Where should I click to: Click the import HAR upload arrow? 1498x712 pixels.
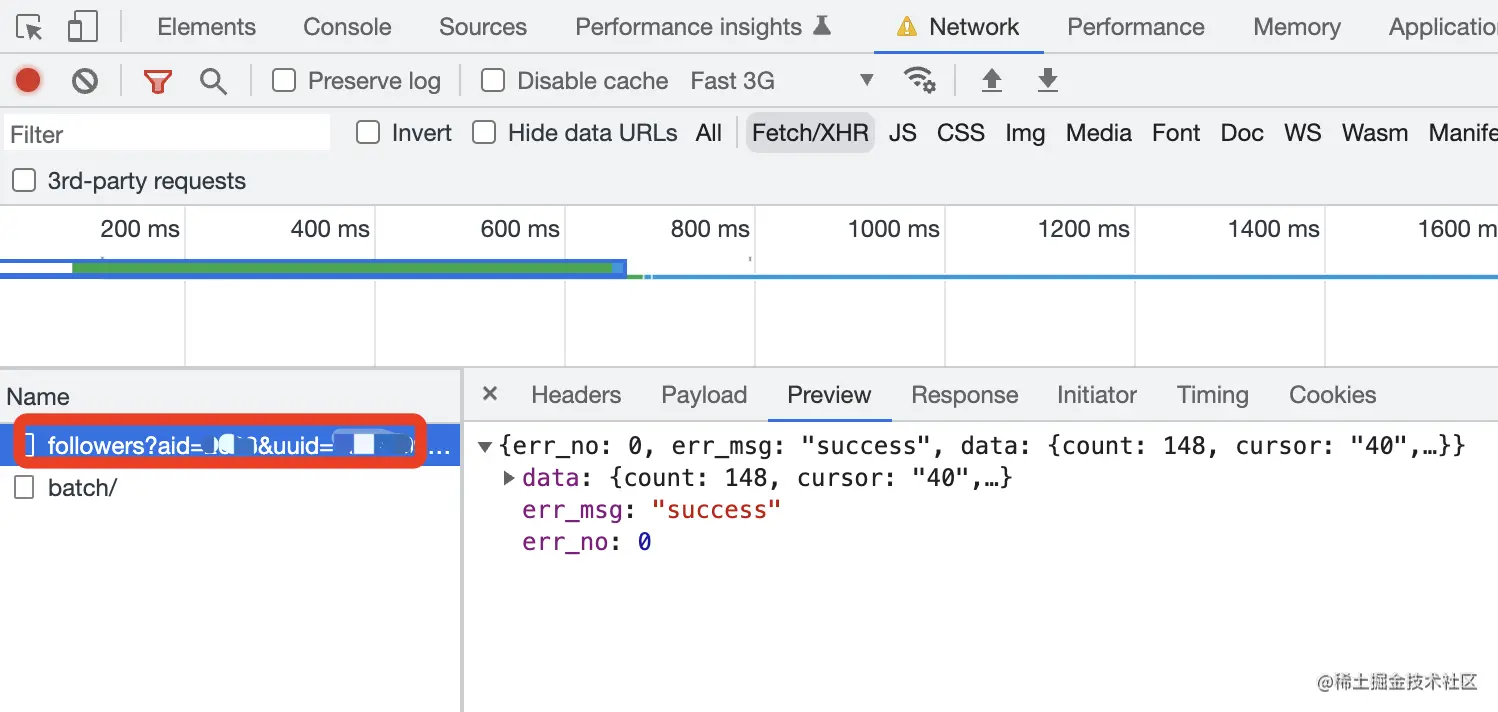[991, 80]
